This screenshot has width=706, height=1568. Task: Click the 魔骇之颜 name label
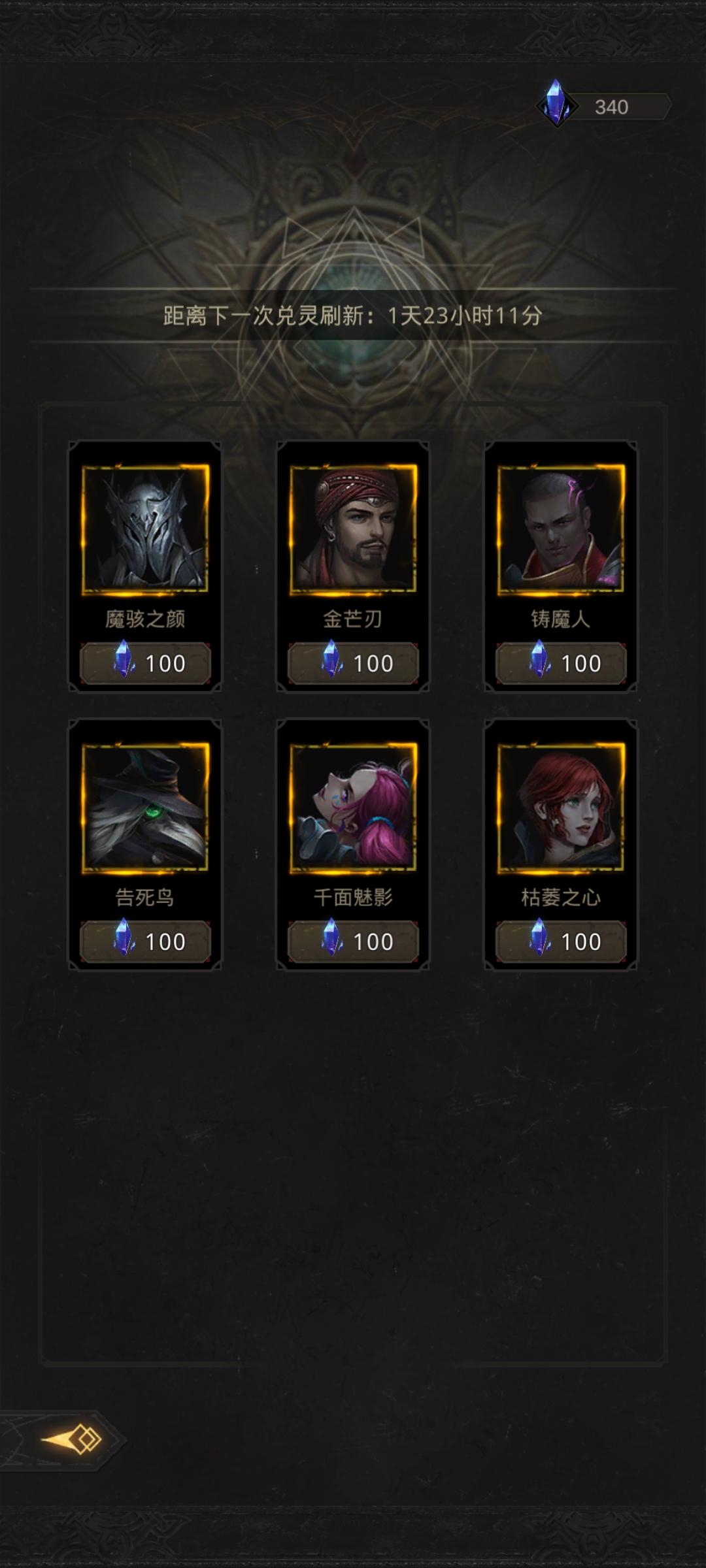coord(145,619)
